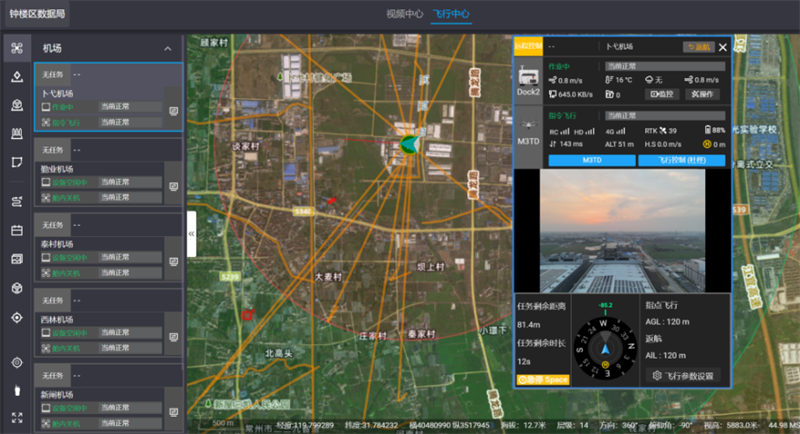Click the M3TD drone icon
This screenshot has height=434, width=800.
click(528, 132)
